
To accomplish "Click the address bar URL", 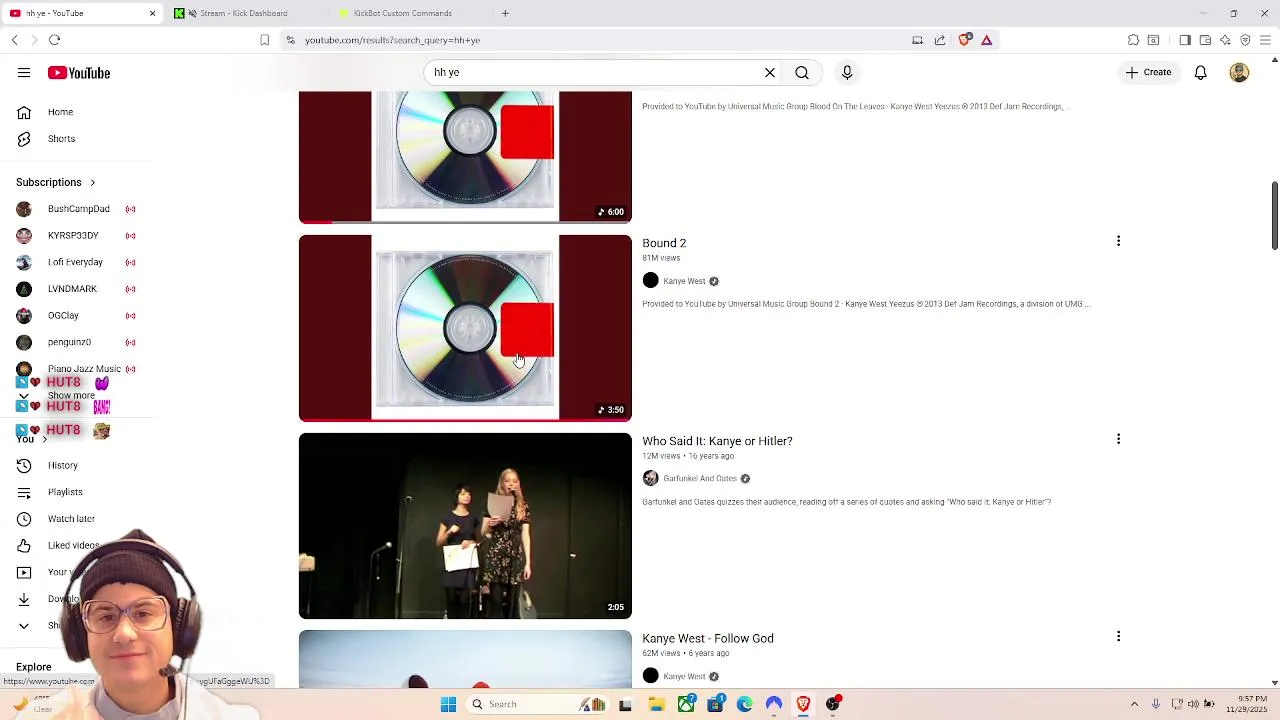I will coord(393,40).
